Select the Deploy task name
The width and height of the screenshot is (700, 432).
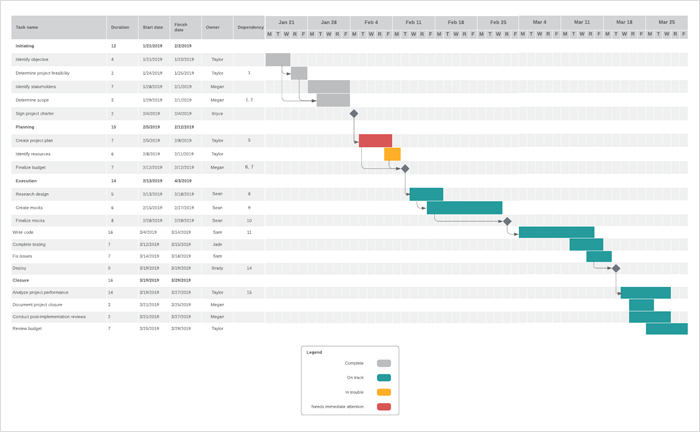pos(19,268)
